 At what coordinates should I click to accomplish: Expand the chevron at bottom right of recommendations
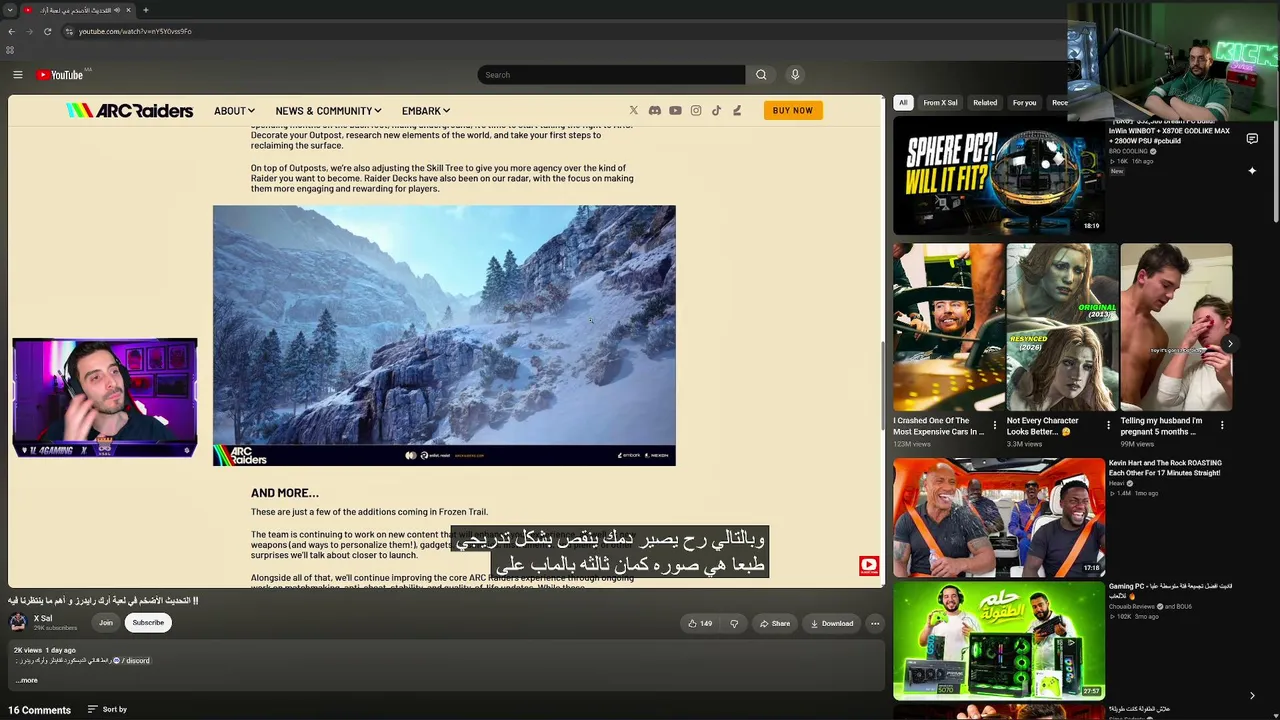point(1252,696)
